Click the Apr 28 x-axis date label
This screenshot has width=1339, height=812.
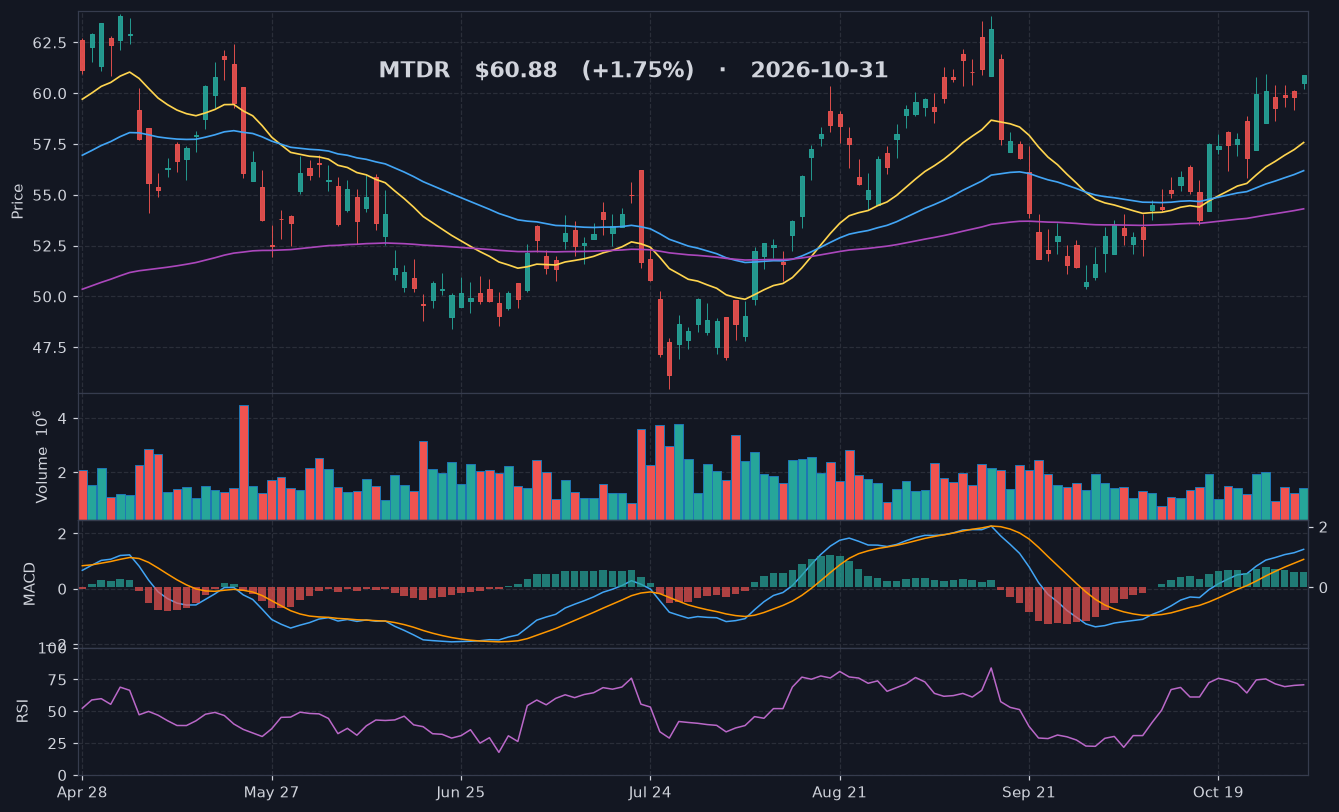(x=82, y=792)
